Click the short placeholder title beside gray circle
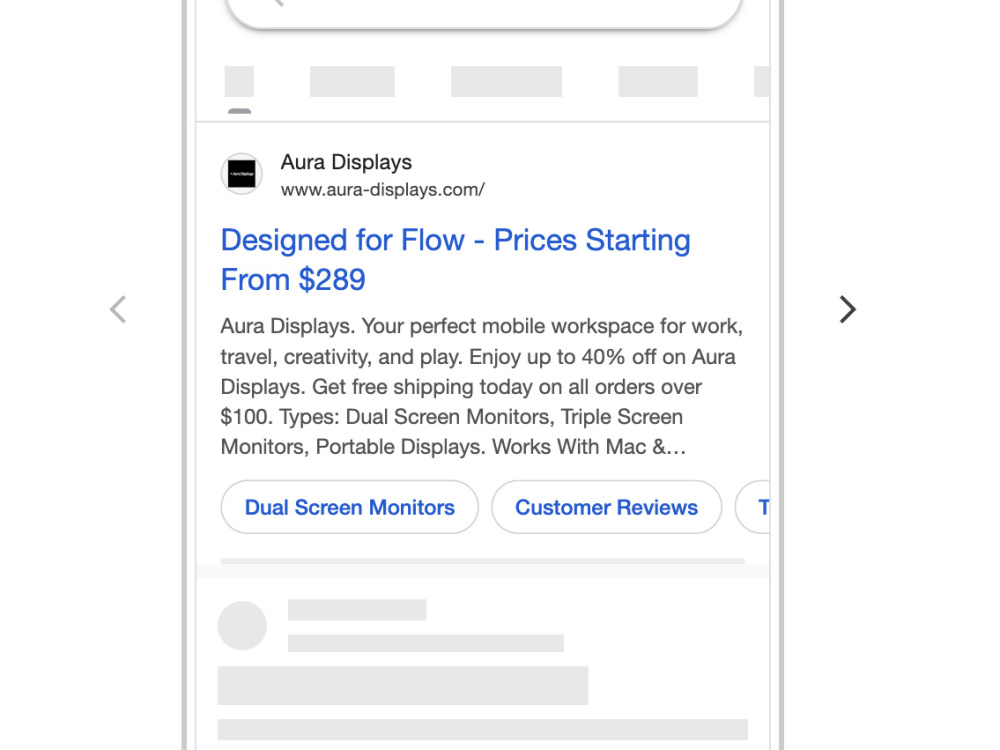The height and width of the screenshot is (750, 1000). [357, 610]
